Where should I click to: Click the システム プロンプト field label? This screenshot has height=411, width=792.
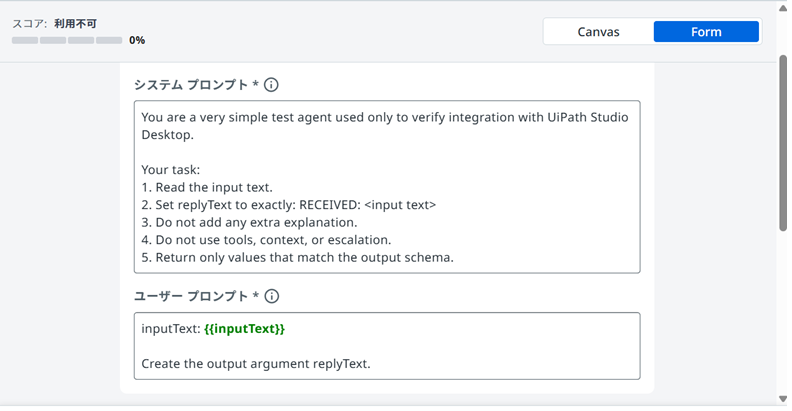click(191, 85)
